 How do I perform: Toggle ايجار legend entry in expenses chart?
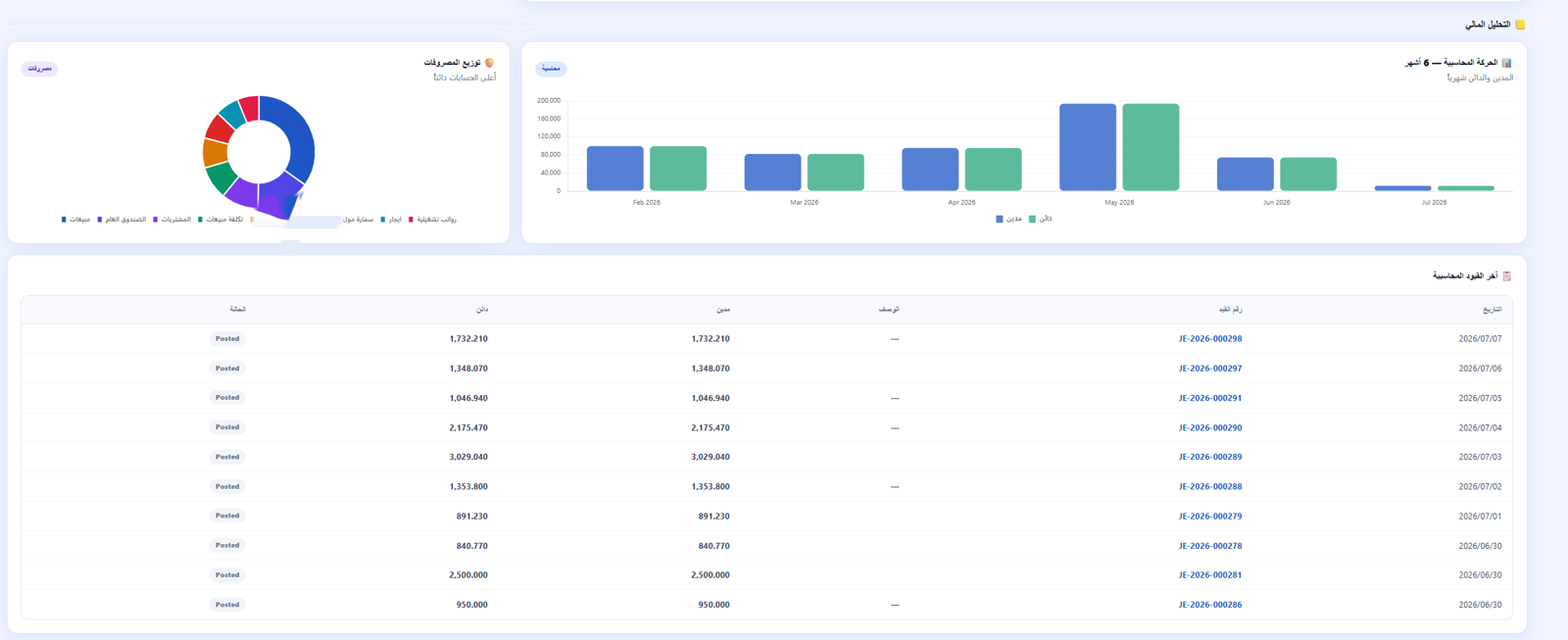pos(390,220)
